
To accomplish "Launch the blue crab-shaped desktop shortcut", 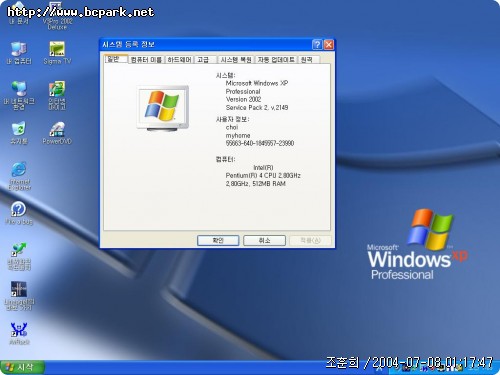I will point(19,333).
